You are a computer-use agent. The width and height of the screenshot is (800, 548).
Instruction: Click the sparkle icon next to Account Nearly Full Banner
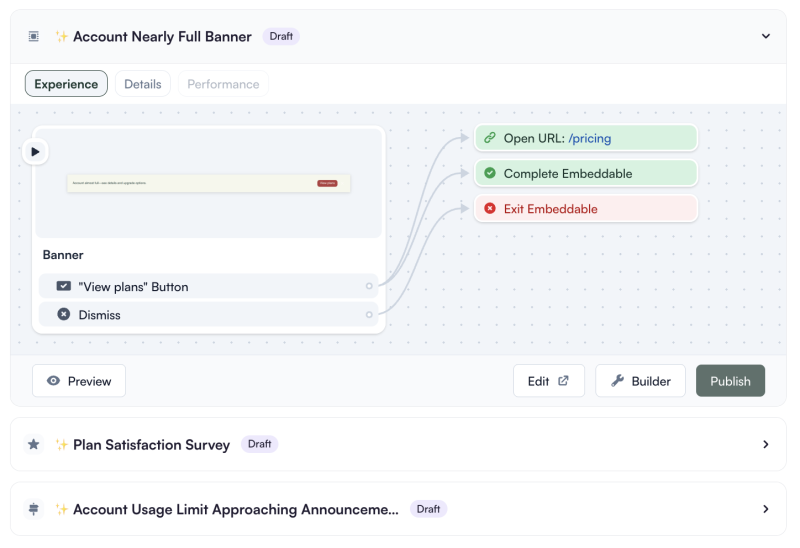coord(62,36)
